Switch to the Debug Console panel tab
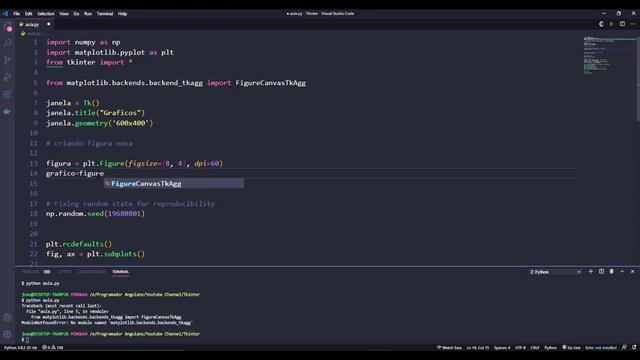Image resolution: width=640 pixels, height=360 pixels. 91,272
